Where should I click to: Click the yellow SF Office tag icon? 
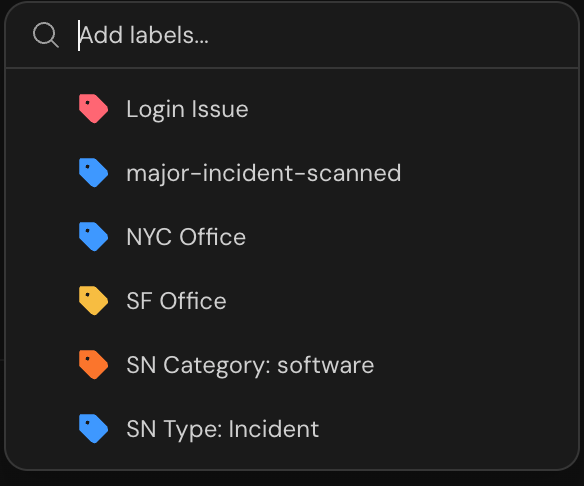[93, 301]
